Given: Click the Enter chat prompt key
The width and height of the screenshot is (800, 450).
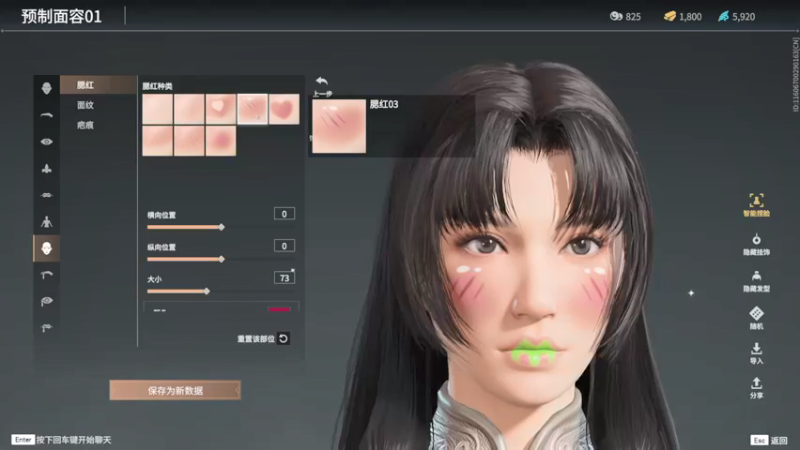Looking at the screenshot, I should pyautogui.click(x=23, y=439).
